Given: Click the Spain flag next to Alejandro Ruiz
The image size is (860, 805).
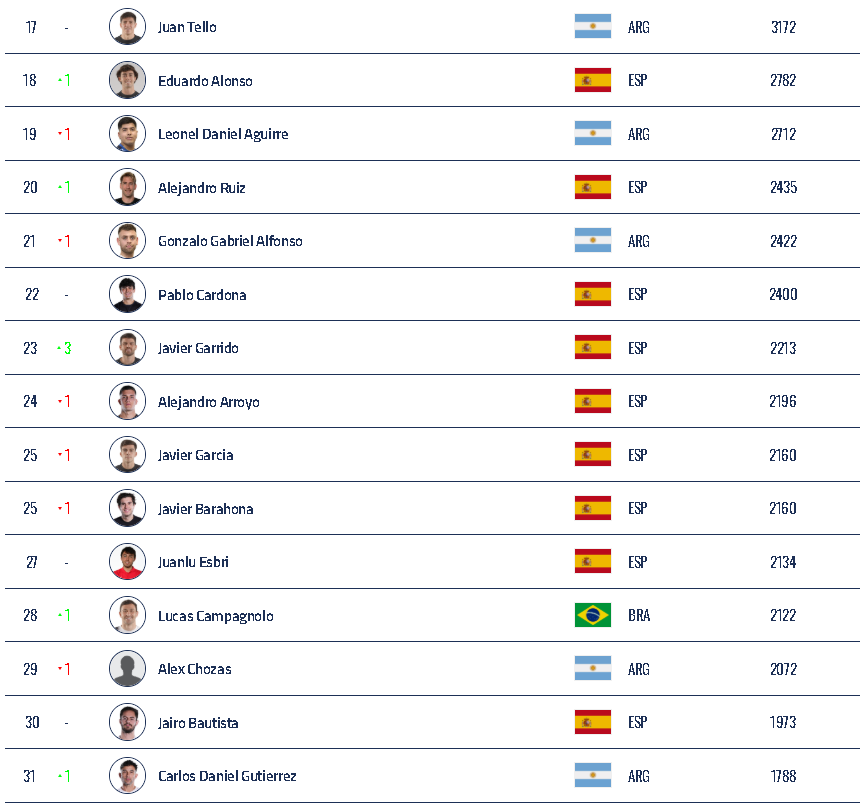Looking at the screenshot, I should click(592, 187).
